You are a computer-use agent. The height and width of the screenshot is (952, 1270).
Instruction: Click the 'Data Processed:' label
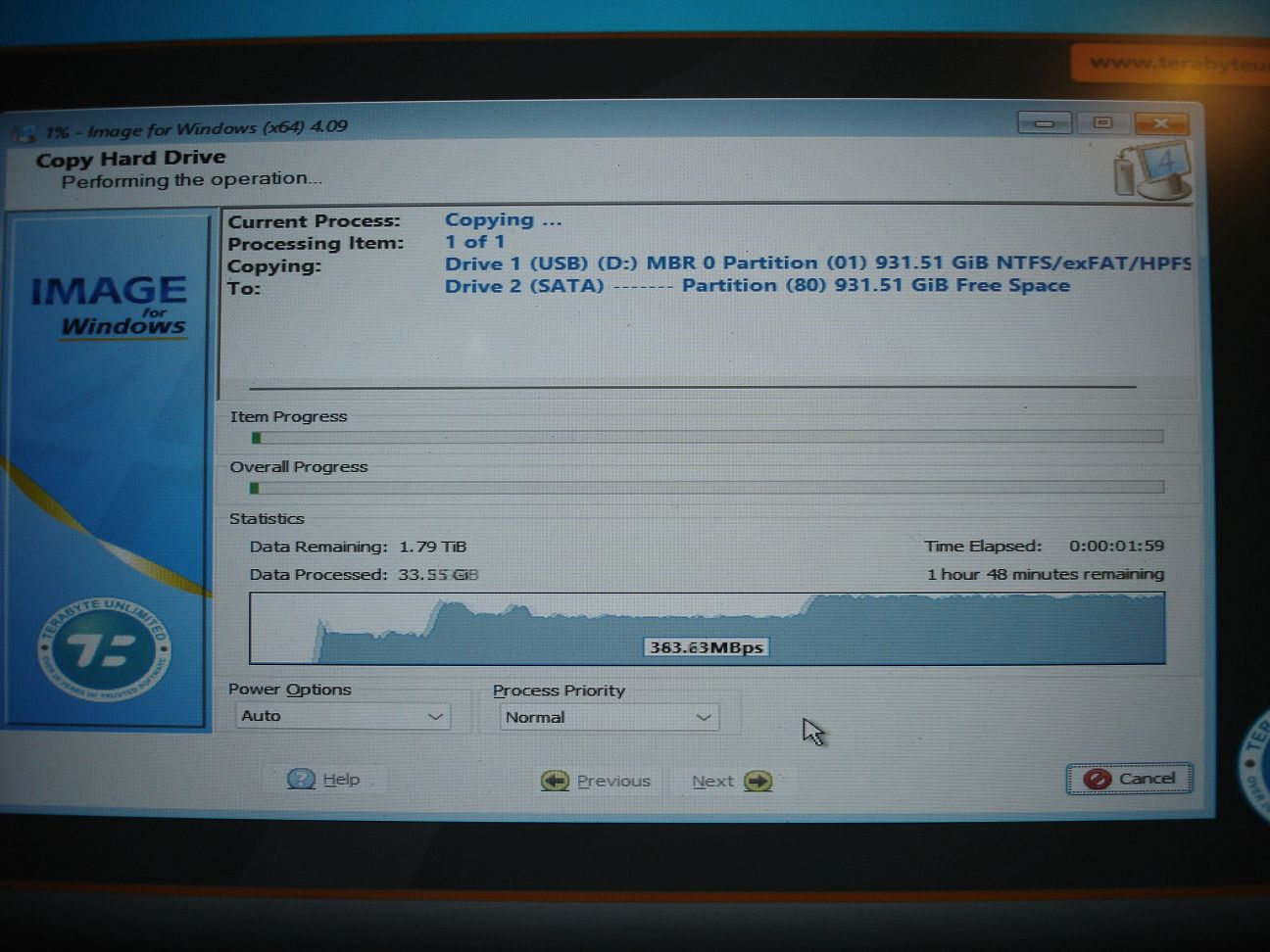pos(317,574)
